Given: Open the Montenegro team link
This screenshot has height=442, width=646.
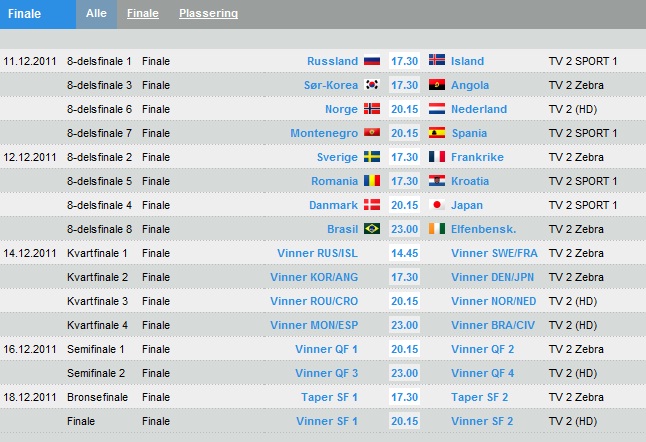Looking at the screenshot, I should point(324,133).
